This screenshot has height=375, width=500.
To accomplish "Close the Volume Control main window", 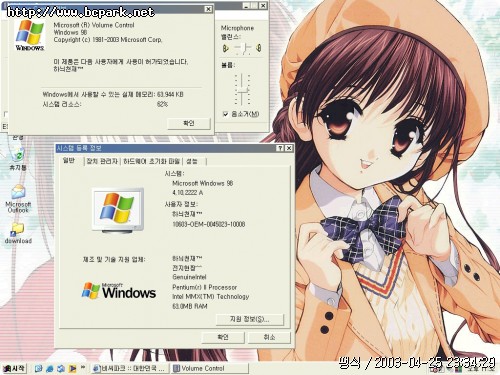I will 263,6.
